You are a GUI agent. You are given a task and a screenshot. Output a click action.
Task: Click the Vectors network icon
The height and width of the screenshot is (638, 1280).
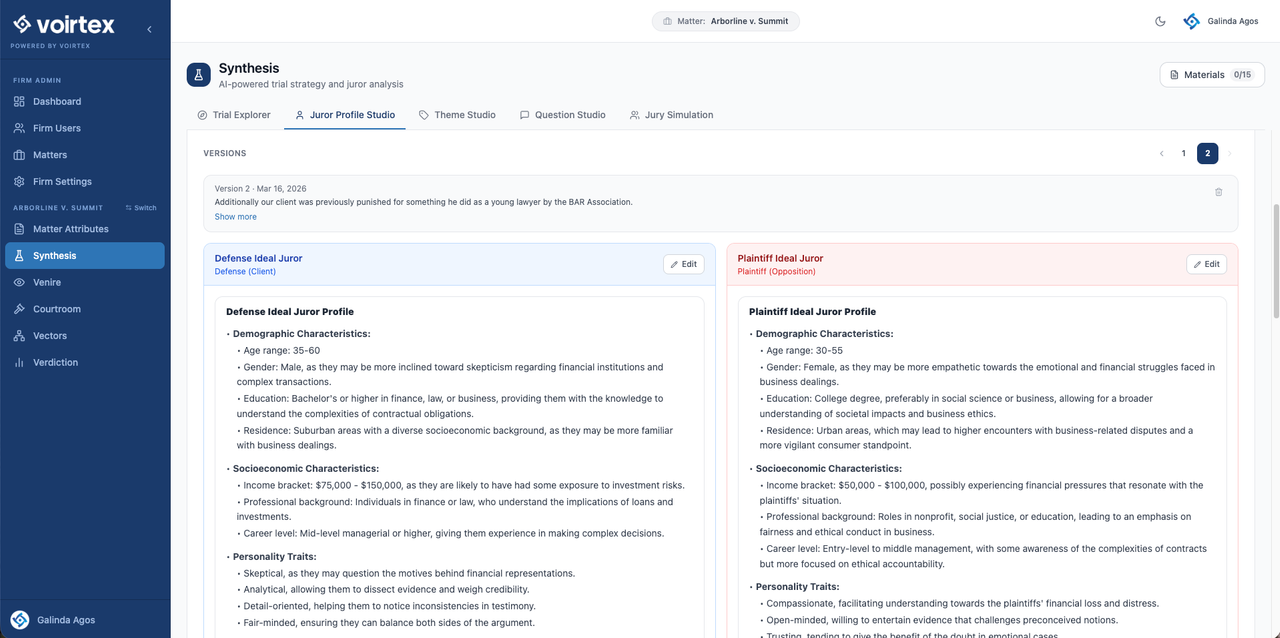tap(19, 336)
